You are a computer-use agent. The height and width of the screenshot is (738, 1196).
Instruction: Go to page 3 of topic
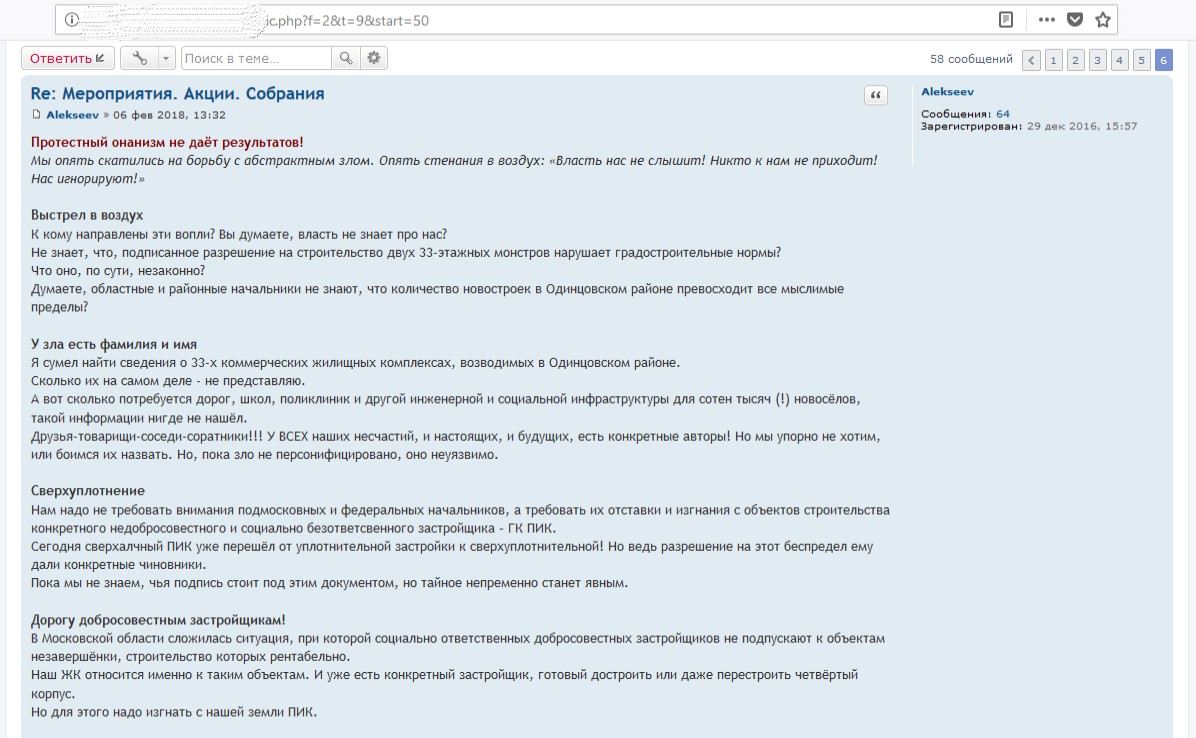click(x=1097, y=60)
